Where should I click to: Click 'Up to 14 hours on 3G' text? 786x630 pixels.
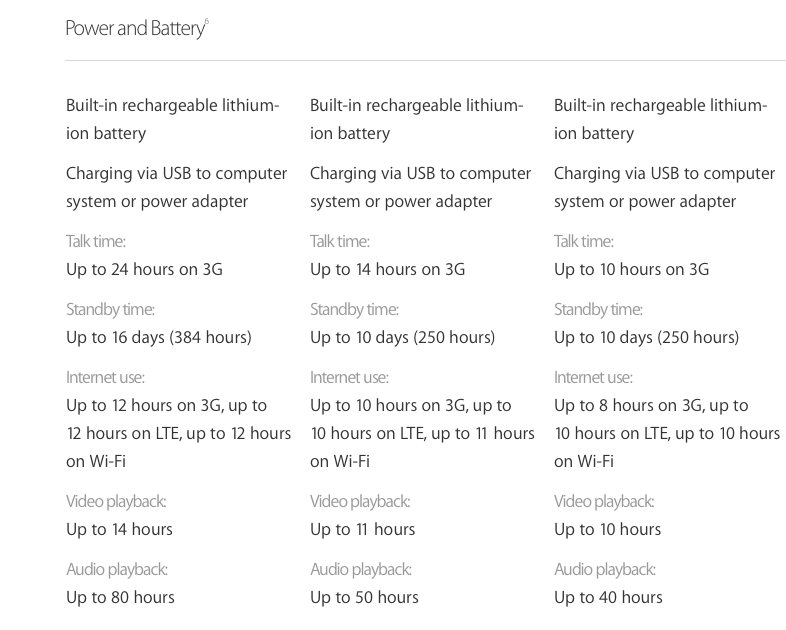[388, 269]
